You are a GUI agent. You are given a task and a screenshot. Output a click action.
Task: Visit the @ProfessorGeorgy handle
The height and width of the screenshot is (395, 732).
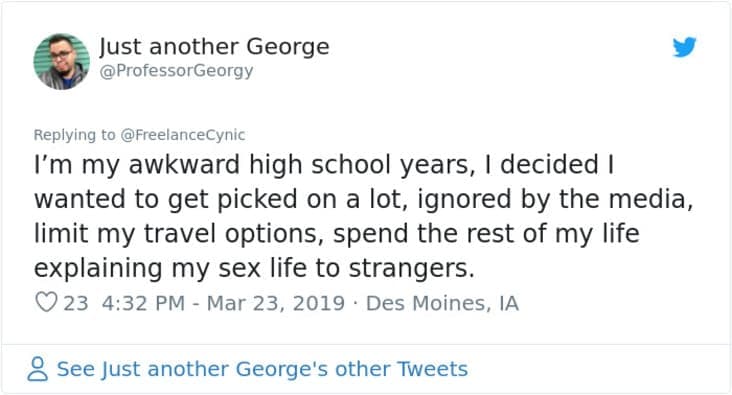tap(176, 71)
